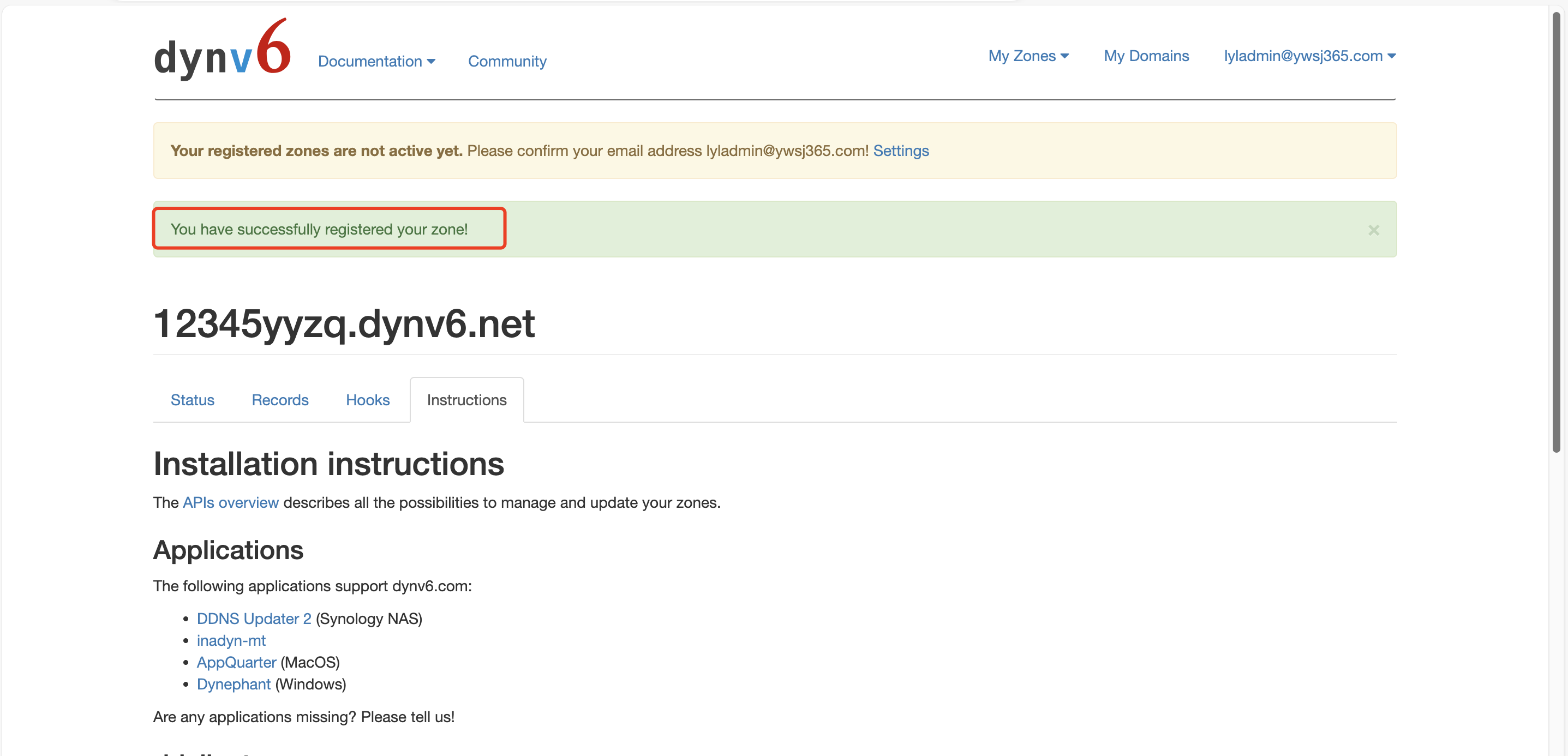Dismiss the success alert with X
The image size is (1568, 756).
click(1373, 230)
